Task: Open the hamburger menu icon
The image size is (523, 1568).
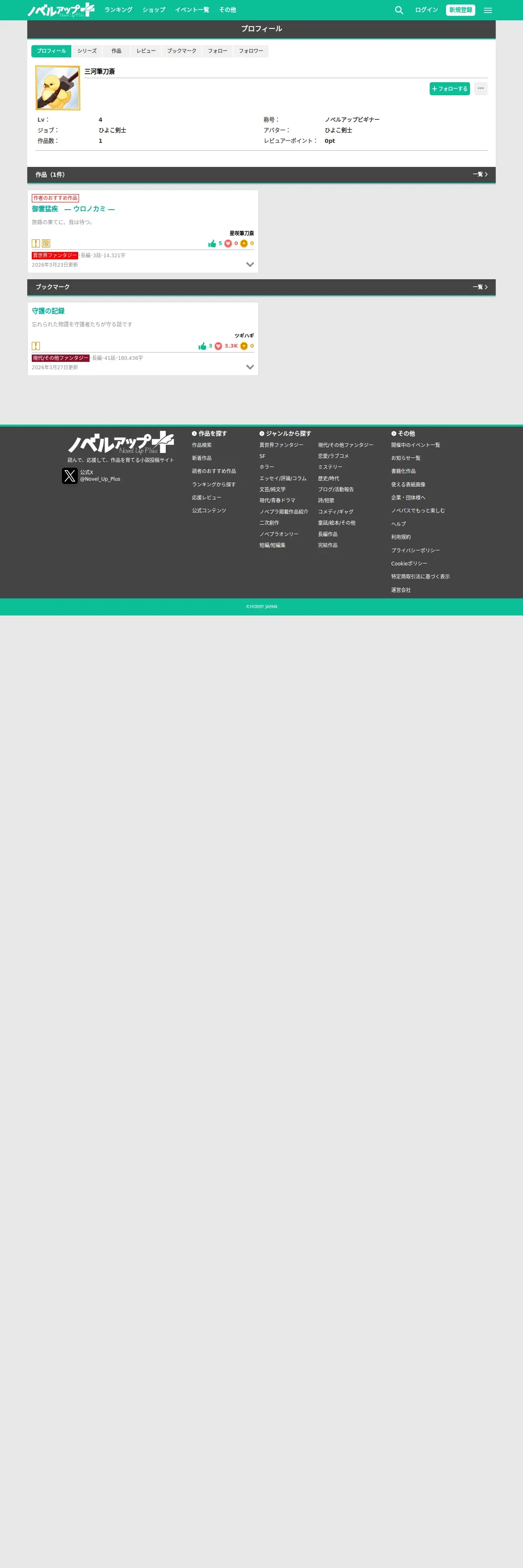Action: [488, 10]
